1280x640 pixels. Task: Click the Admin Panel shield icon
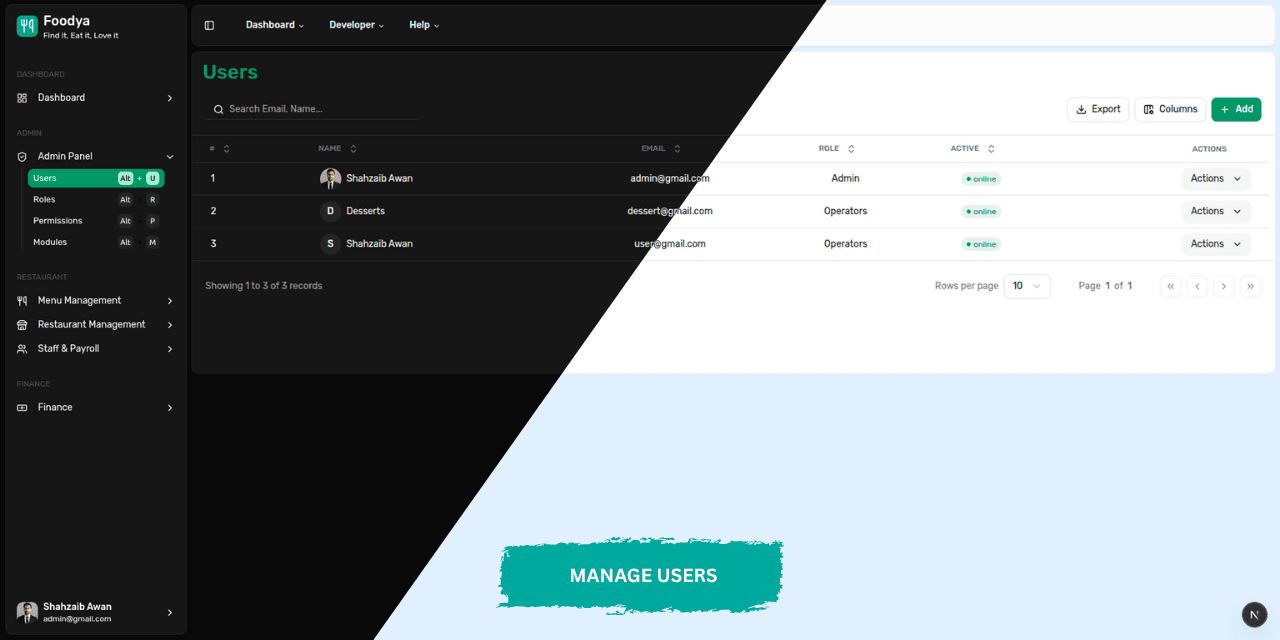click(20, 156)
